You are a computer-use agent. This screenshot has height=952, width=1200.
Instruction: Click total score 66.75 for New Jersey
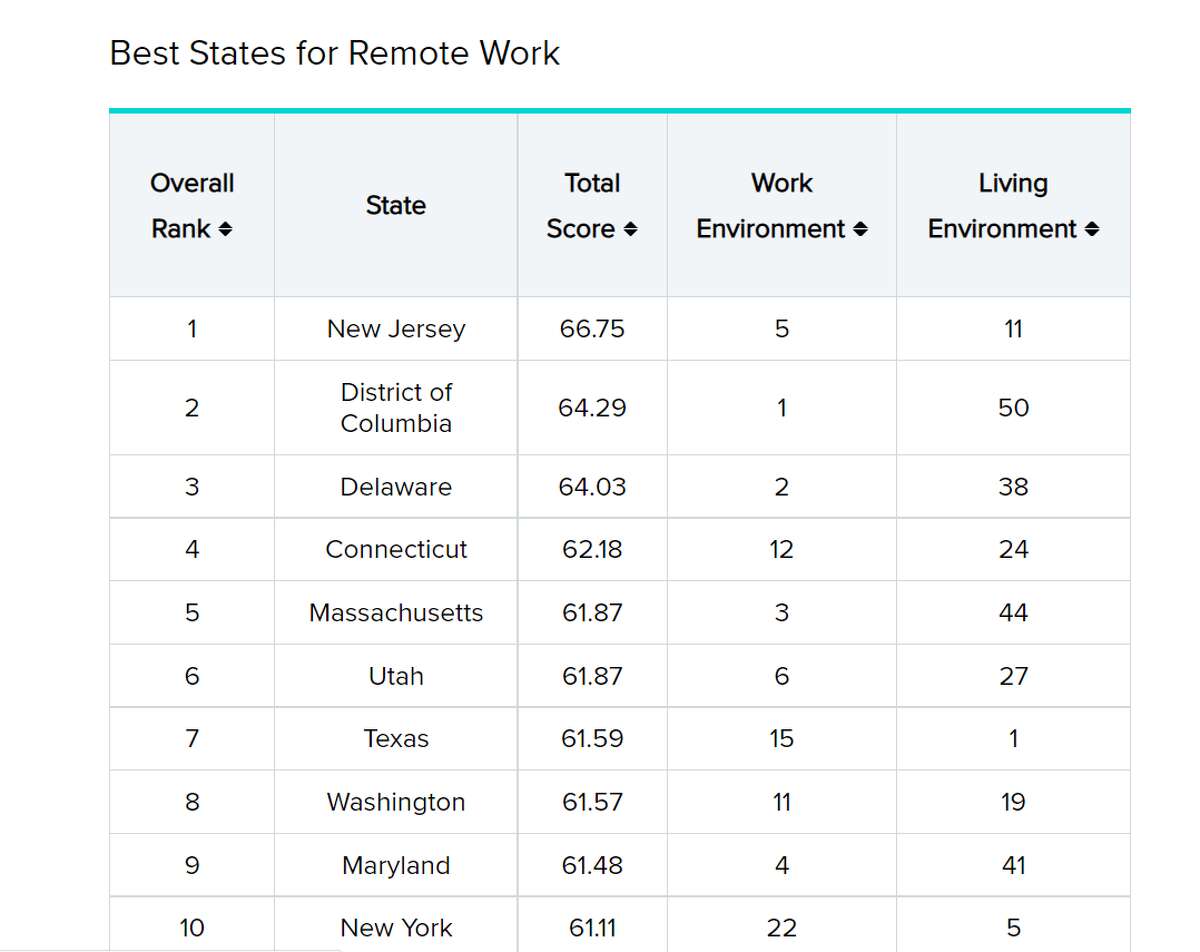592,329
